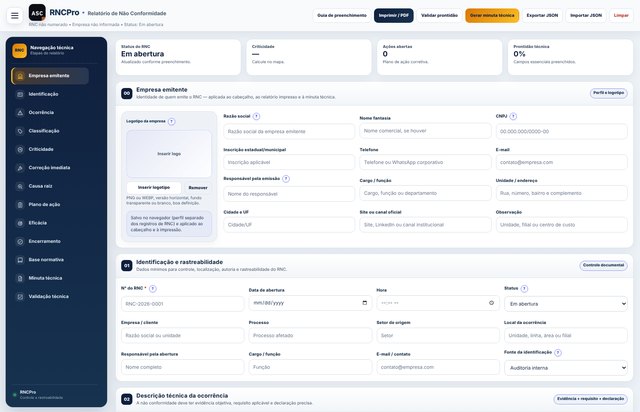Click Remover logo button

[198, 188]
